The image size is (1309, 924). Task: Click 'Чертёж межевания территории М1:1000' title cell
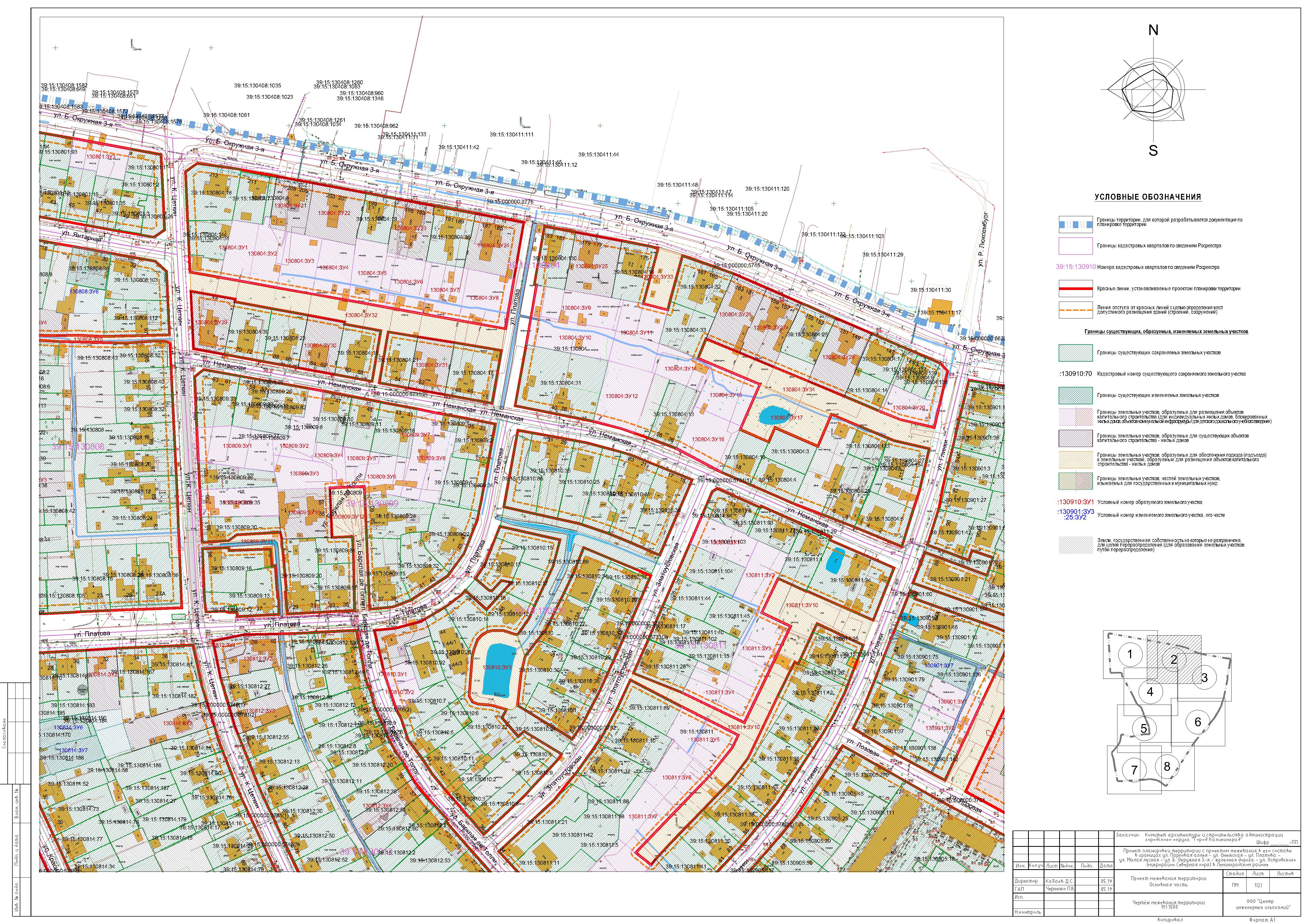pos(1168,904)
